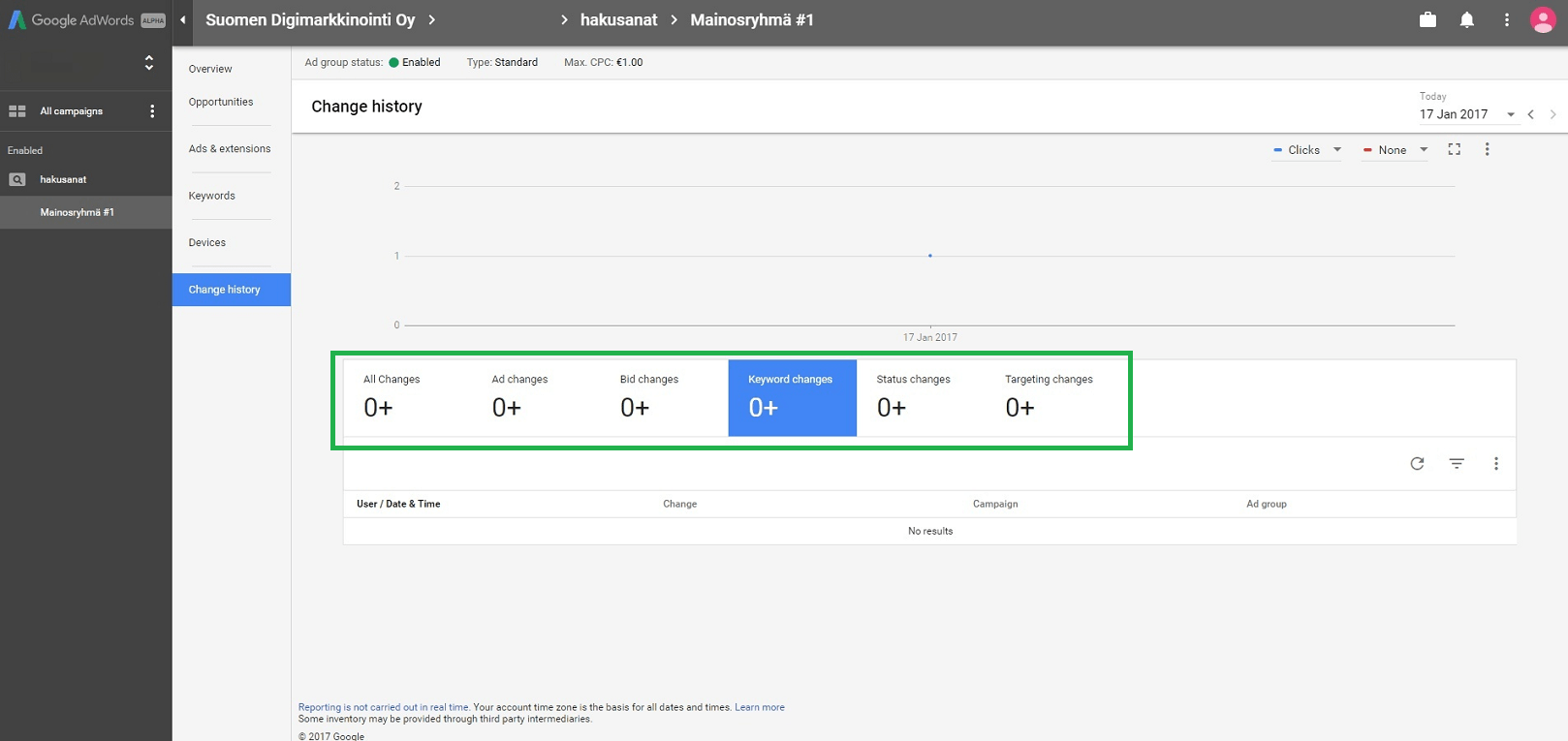
Task: Click the Google AdWords logo
Action: pos(86,20)
